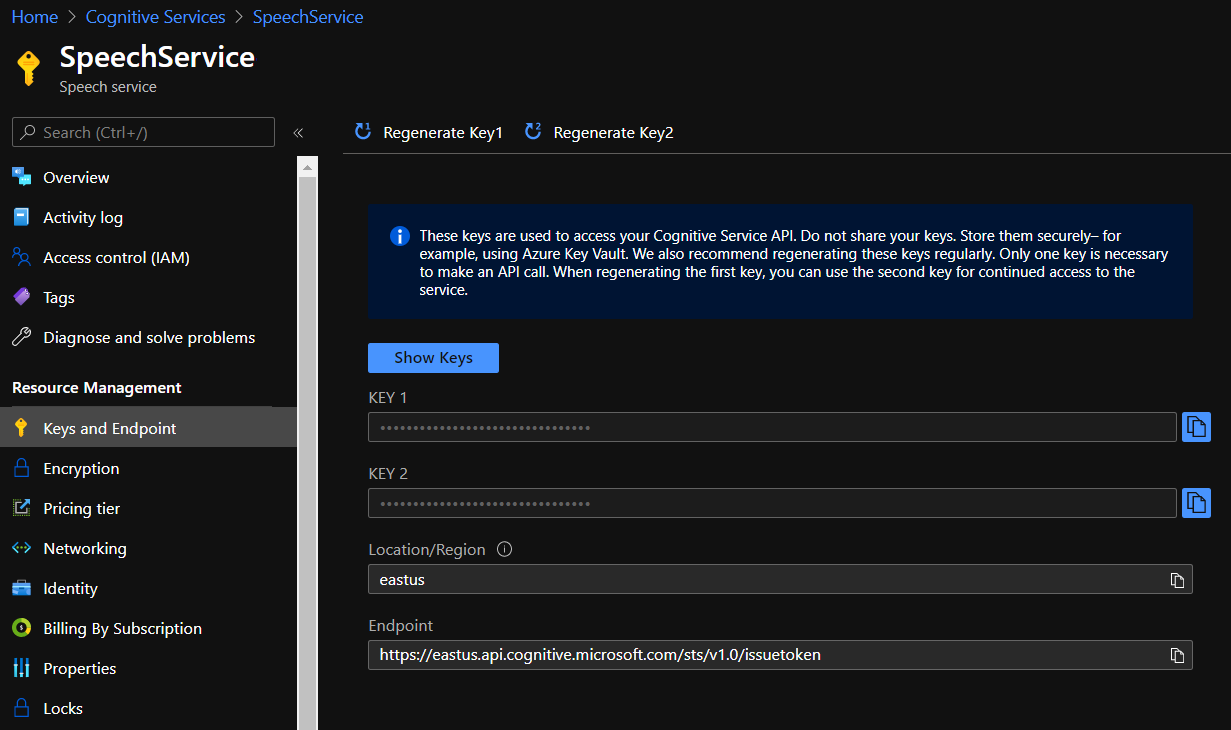Click Regenerate Key1
This screenshot has width=1231, height=730.
point(429,133)
